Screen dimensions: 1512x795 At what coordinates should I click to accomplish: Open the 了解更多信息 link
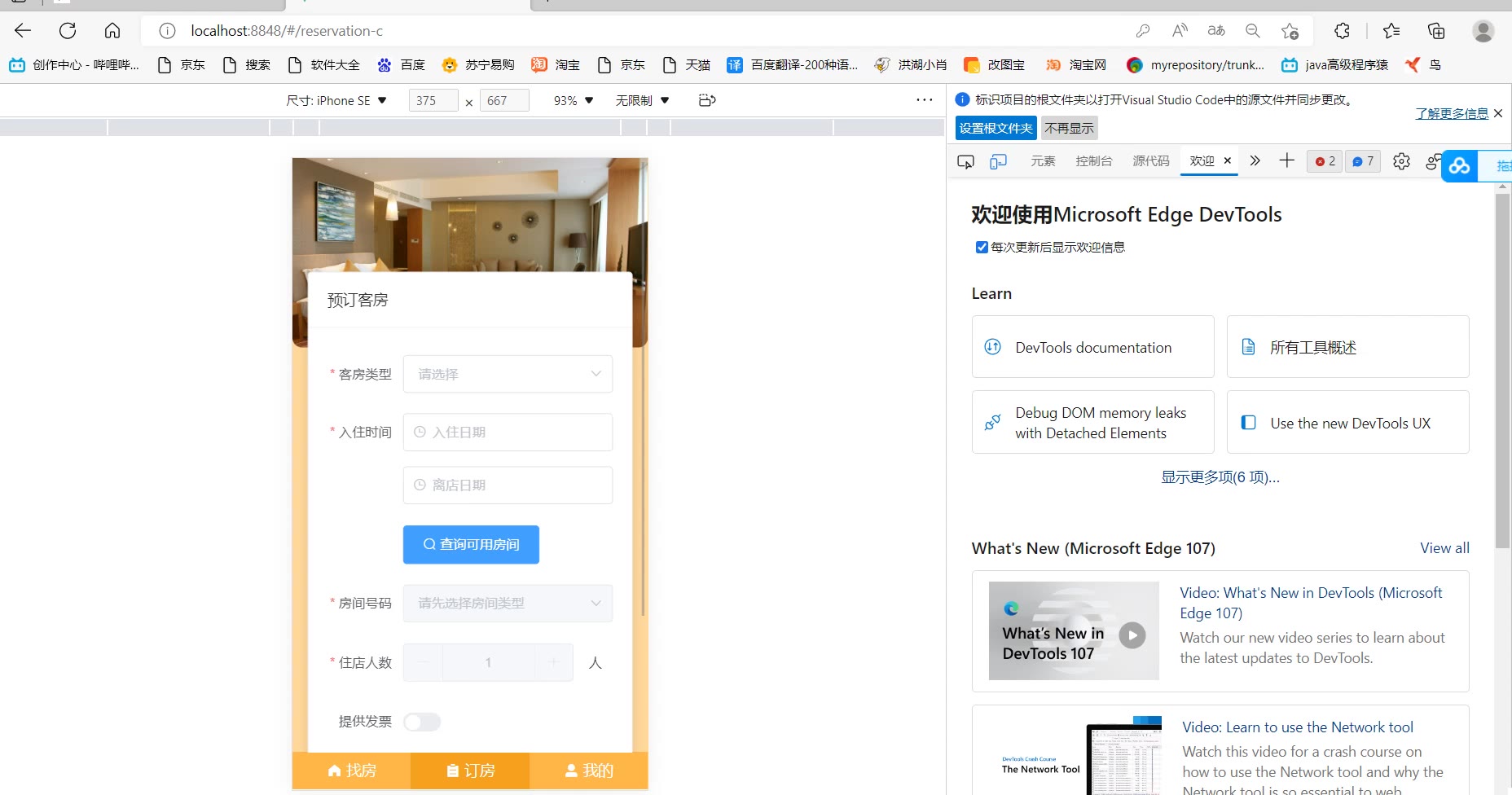1452,113
